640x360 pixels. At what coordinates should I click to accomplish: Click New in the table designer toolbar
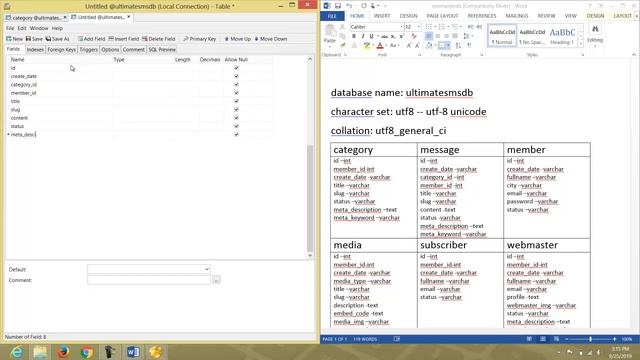point(14,39)
